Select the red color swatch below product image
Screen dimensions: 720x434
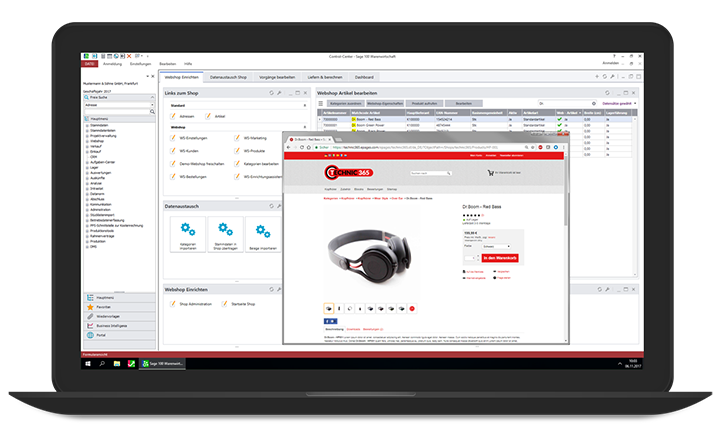(411, 308)
